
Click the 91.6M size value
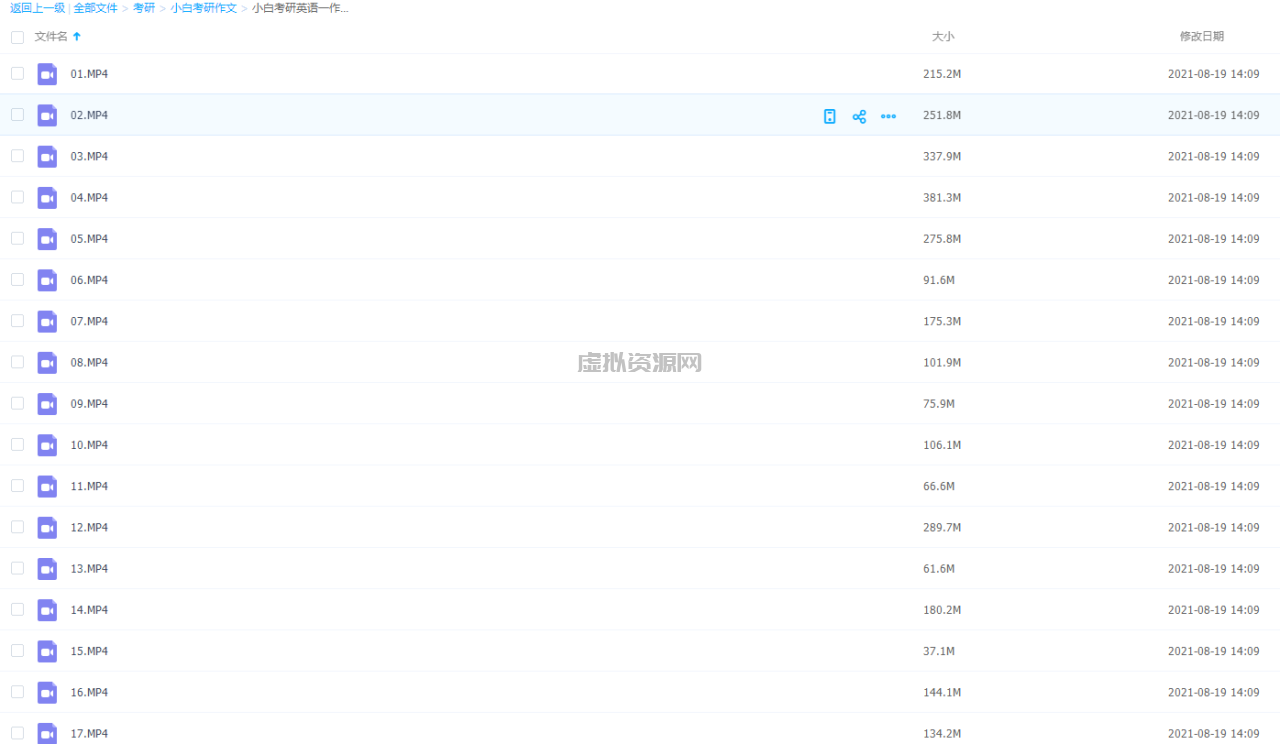coord(939,280)
